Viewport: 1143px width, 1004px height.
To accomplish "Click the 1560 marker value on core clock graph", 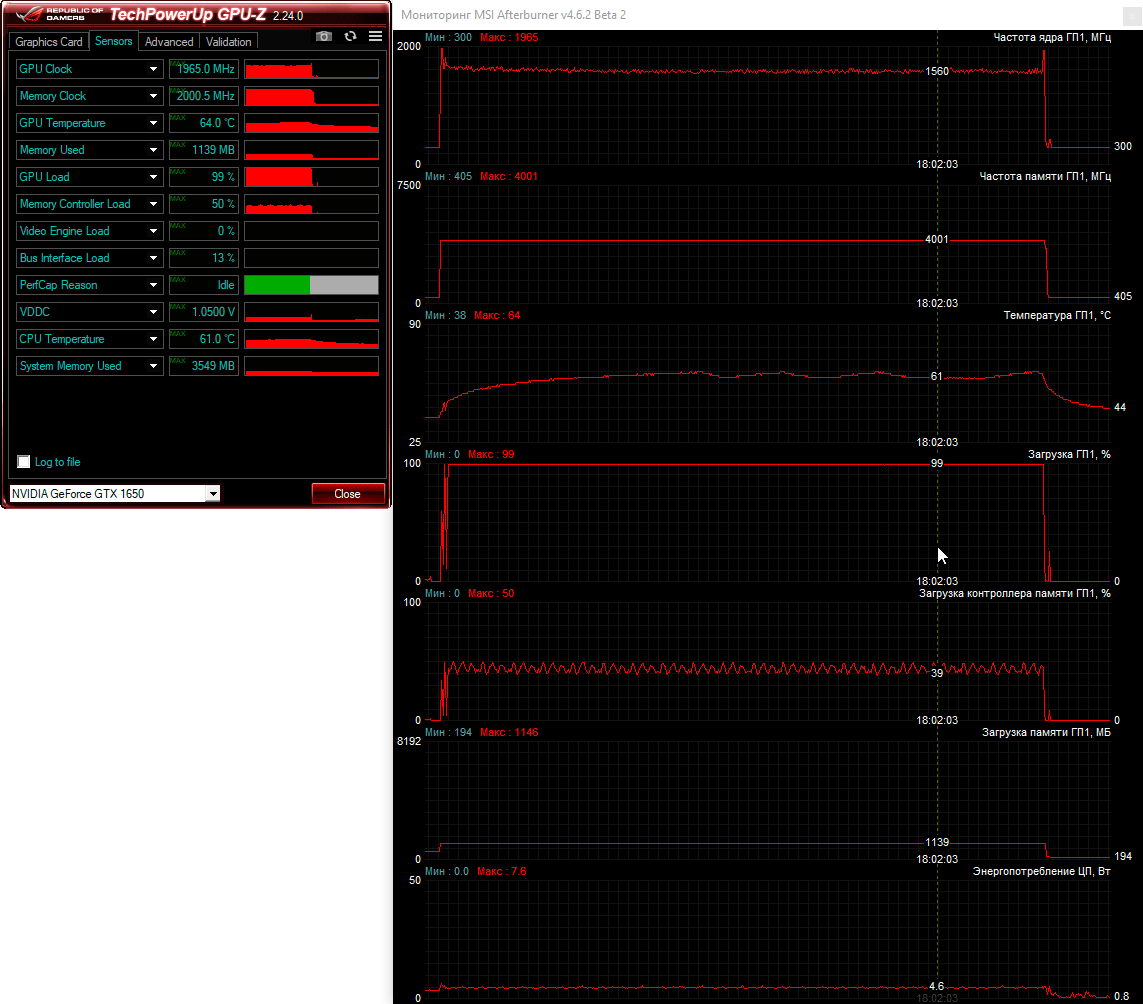I will pyautogui.click(x=937, y=71).
